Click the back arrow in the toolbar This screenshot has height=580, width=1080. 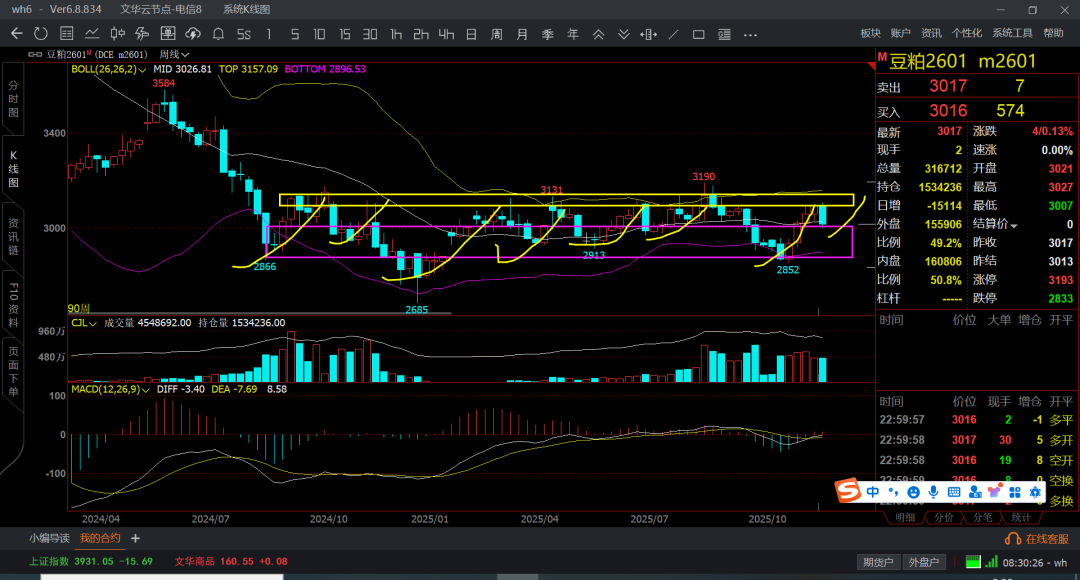click(x=16, y=33)
